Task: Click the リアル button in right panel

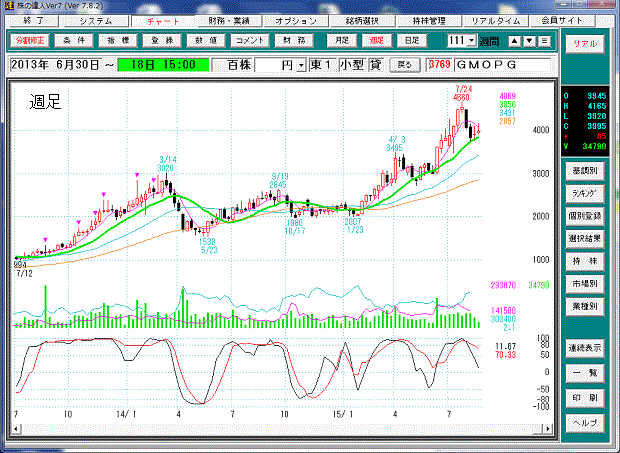Action: [585, 43]
